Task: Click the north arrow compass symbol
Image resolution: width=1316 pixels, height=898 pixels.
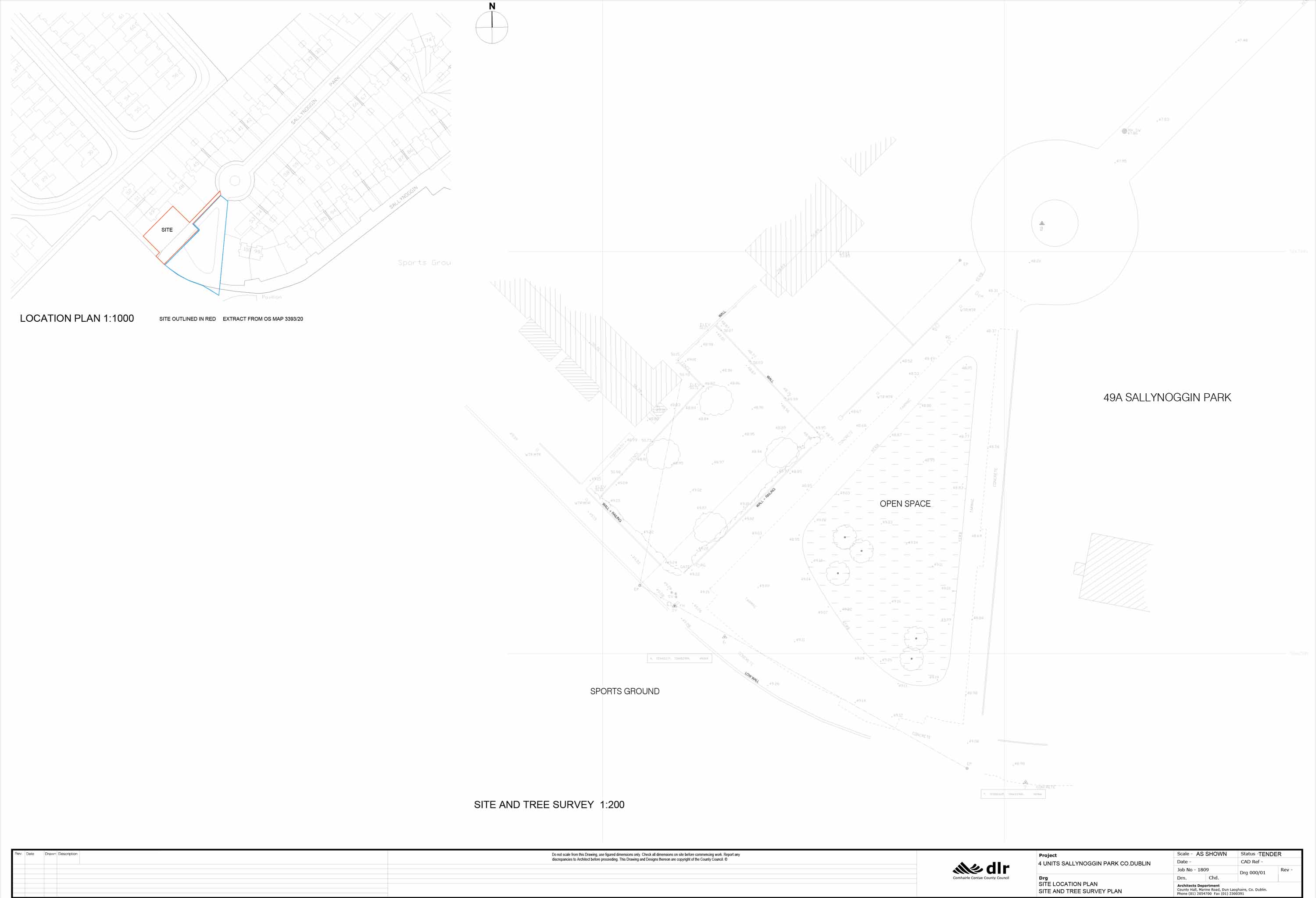Action: [x=491, y=27]
